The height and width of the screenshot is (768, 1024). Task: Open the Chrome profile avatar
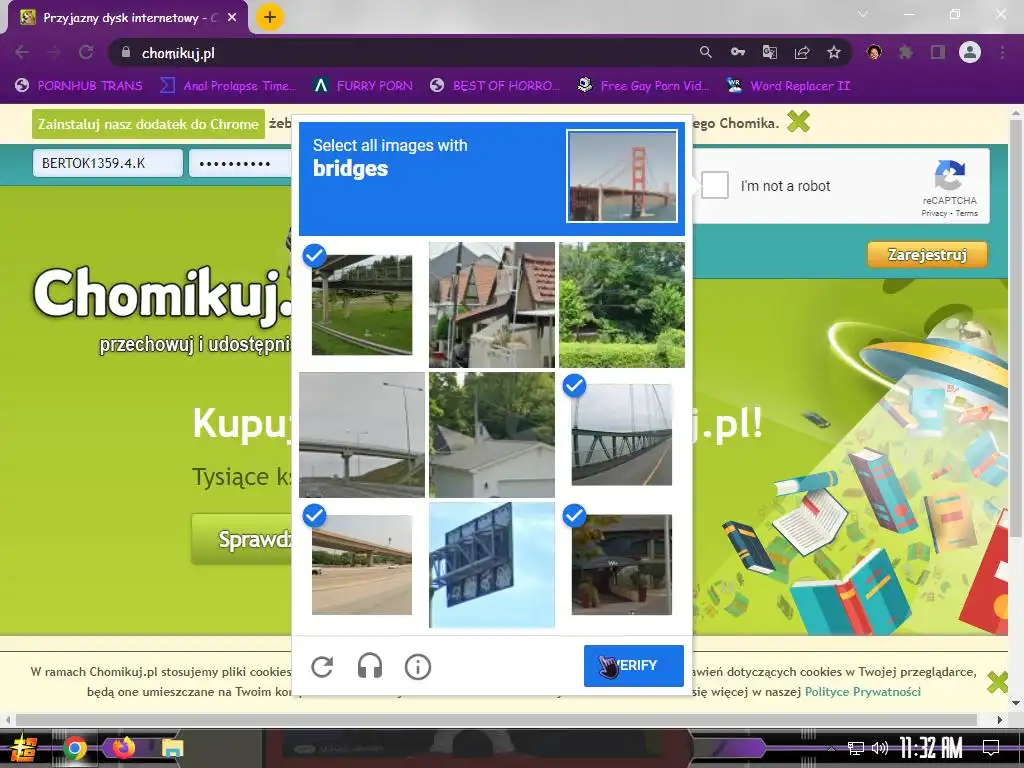[x=970, y=52]
